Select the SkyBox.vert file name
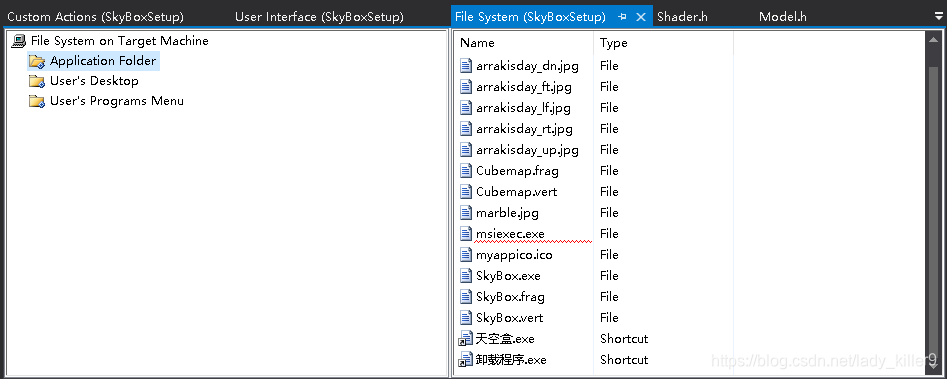This screenshot has height=379, width=947. (x=509, y=317)
